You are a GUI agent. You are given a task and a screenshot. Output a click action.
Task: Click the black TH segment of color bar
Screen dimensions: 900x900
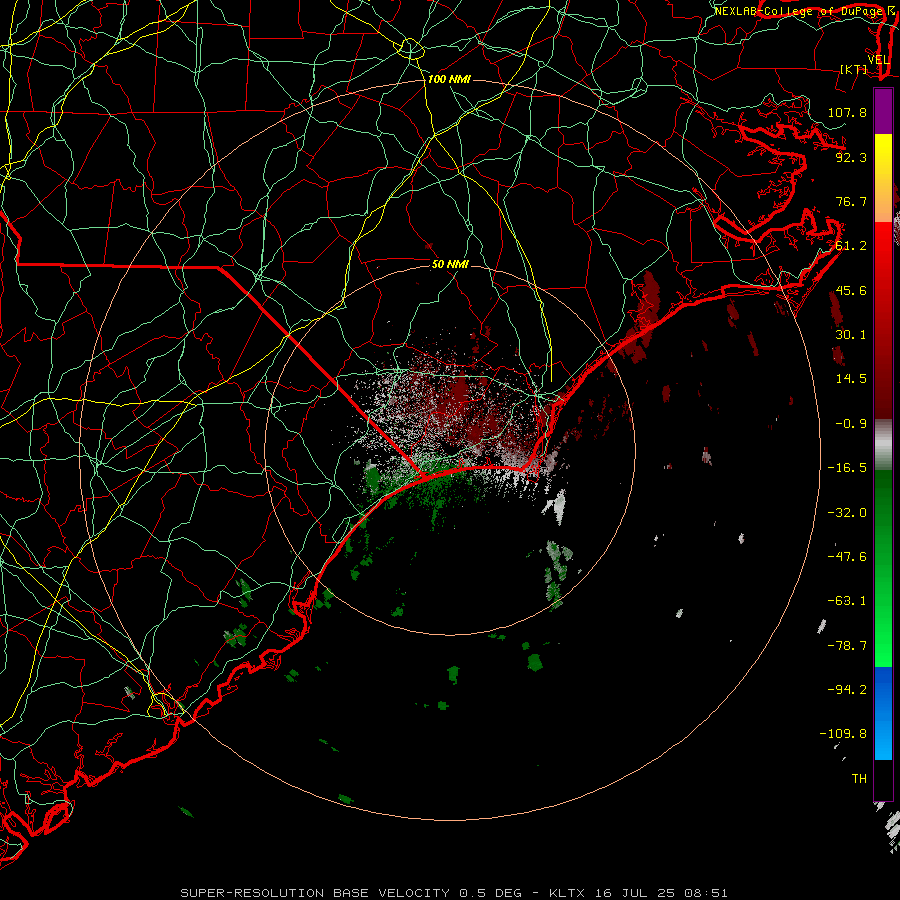883,779
